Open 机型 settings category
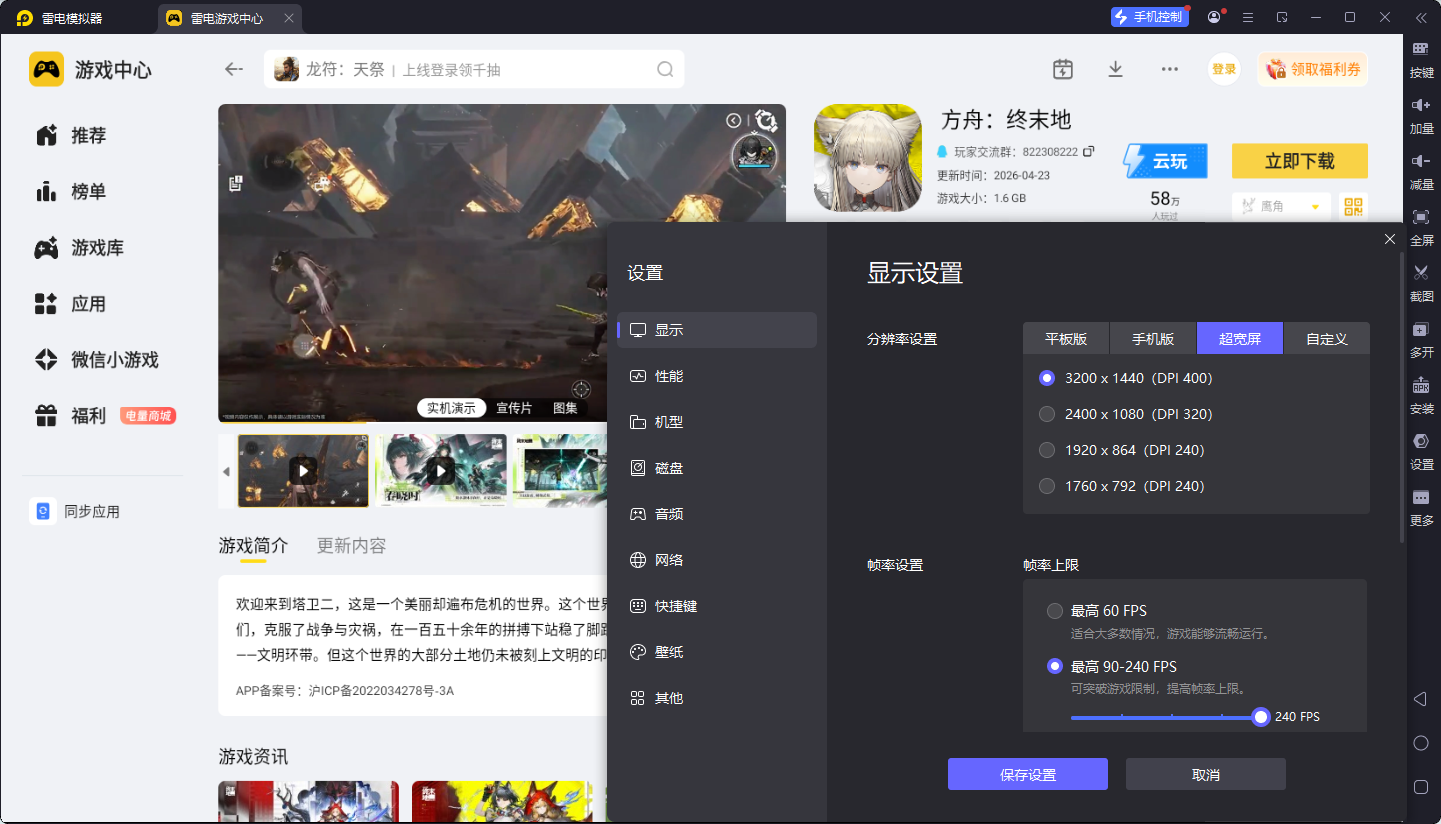The width and height of the screenshot is (1441, 824). pyautogui.click(x=717, y=422)
